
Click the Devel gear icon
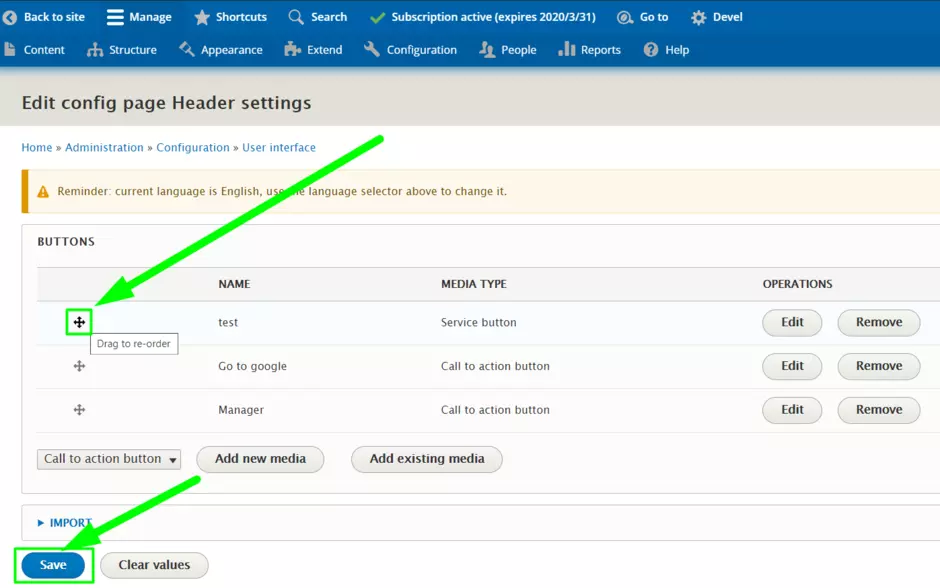tap(698, 17)
